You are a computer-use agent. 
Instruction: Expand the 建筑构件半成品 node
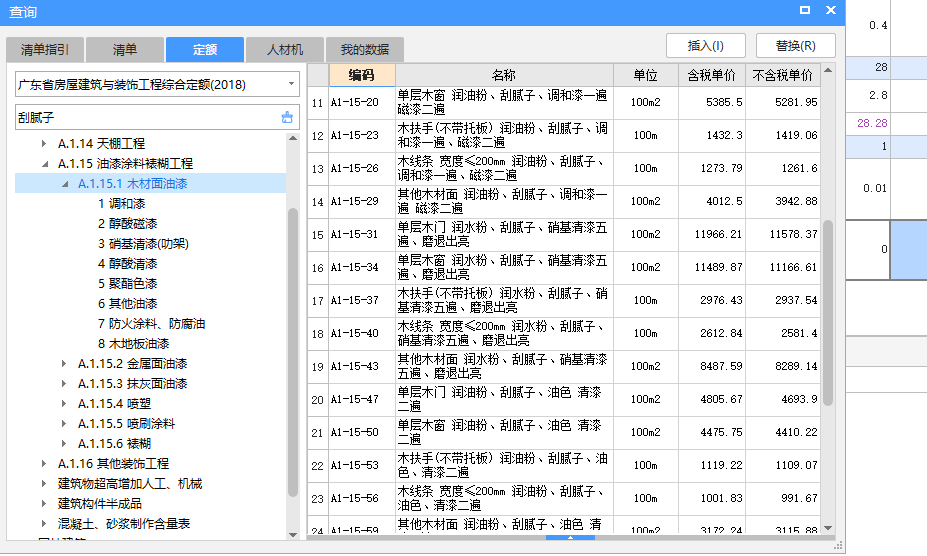(44, 504)
